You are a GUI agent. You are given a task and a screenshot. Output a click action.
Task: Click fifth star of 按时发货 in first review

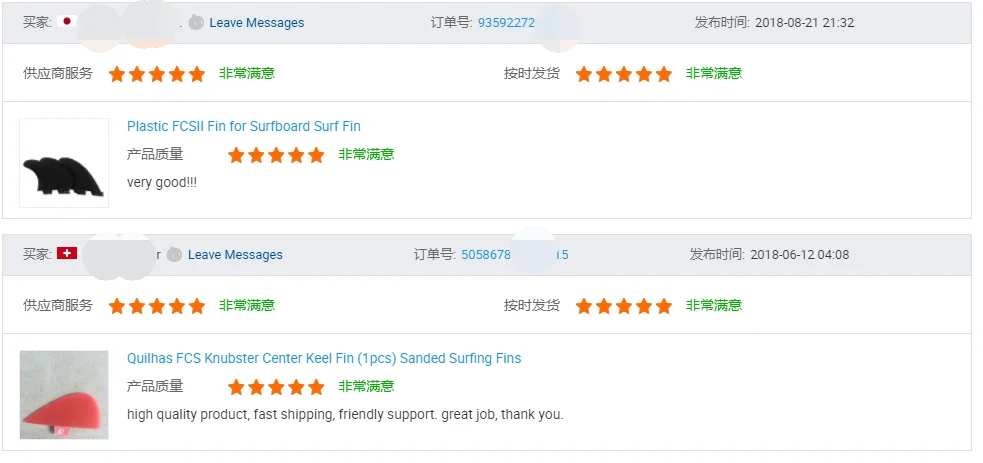pos(664,74)
